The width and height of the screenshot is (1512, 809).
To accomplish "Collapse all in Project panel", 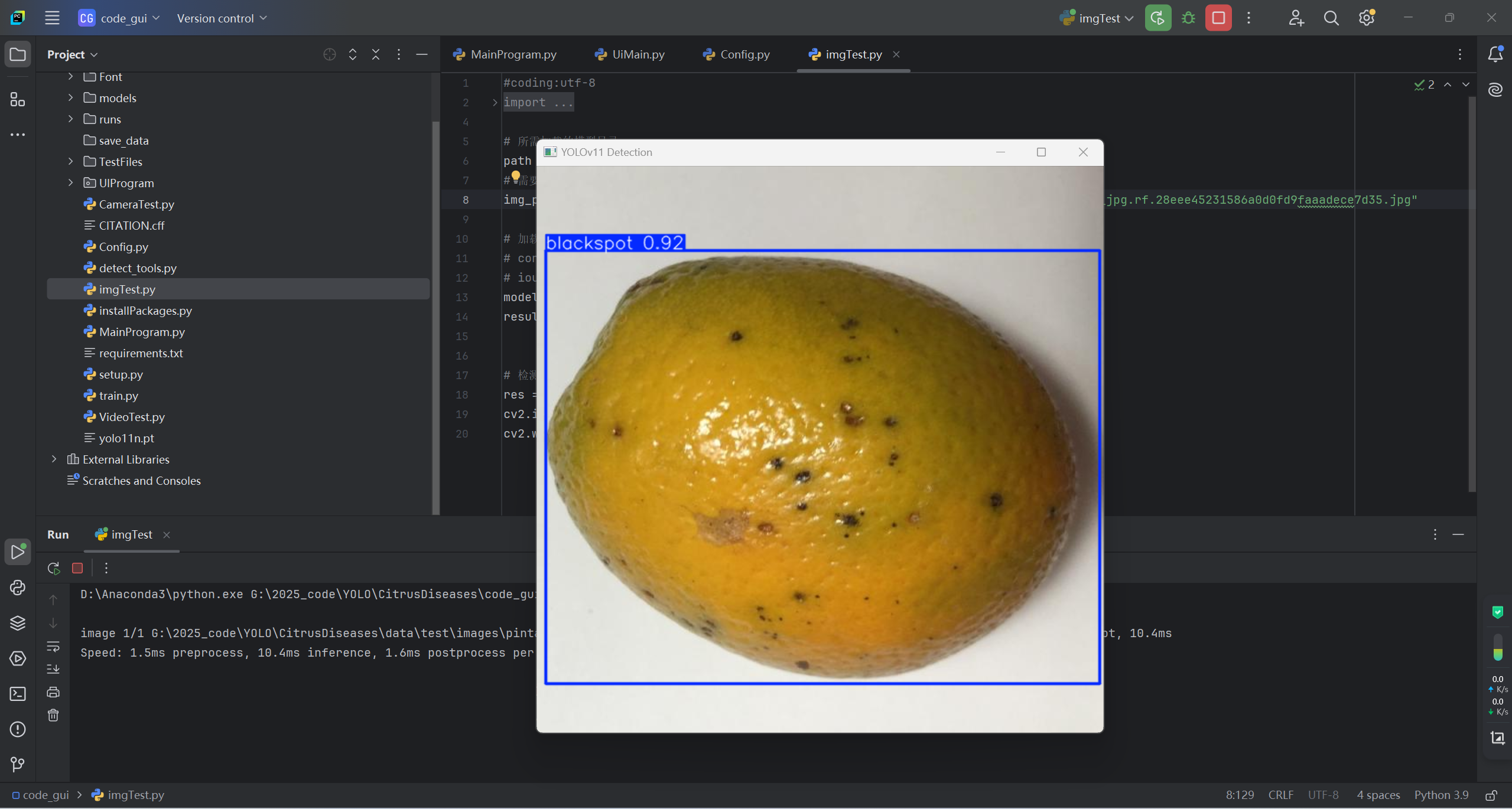I will 376,54.
